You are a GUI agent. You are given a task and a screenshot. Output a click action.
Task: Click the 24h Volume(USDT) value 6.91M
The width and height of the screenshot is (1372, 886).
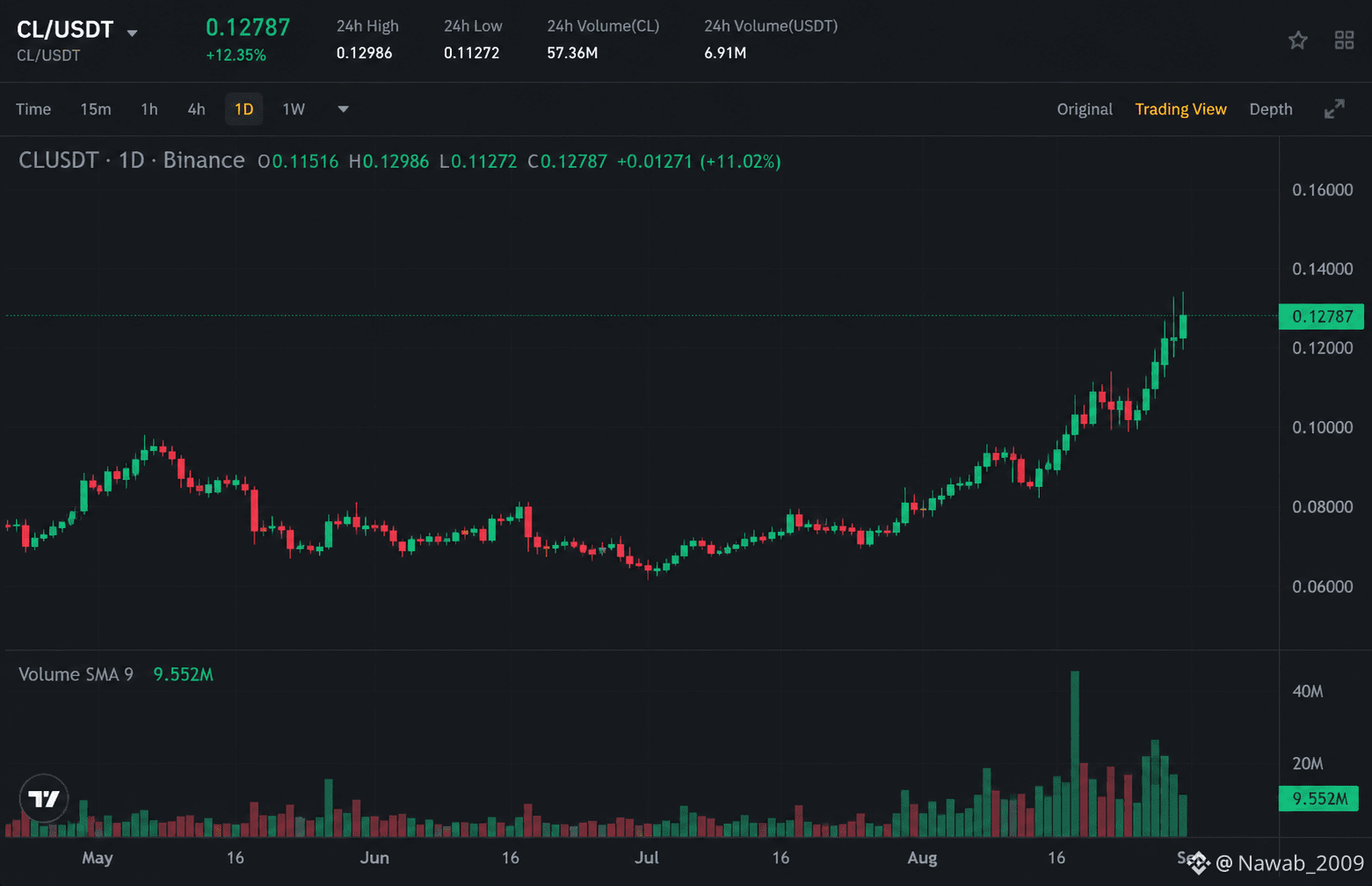(725, 53)
